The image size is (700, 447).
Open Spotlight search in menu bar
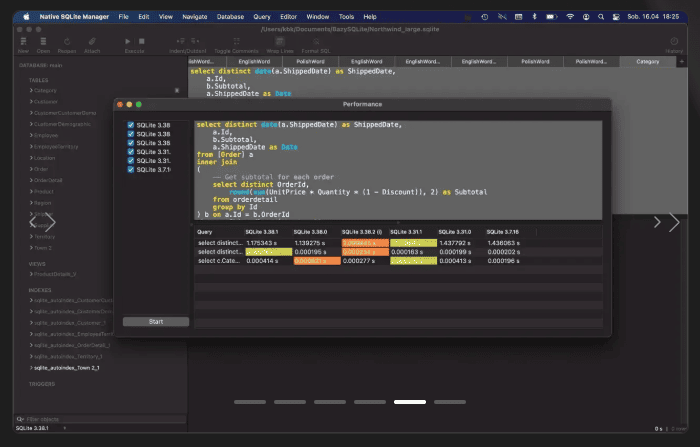(601, 17)
